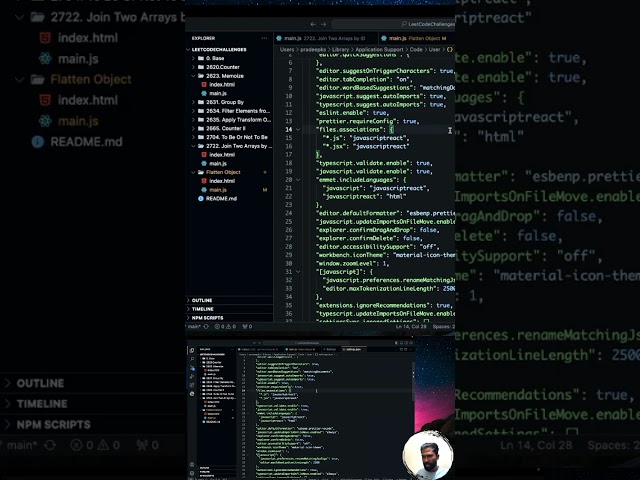Switch to settings.json tab in small window
This screenshot has width=640, height=480.
(353, 349)
